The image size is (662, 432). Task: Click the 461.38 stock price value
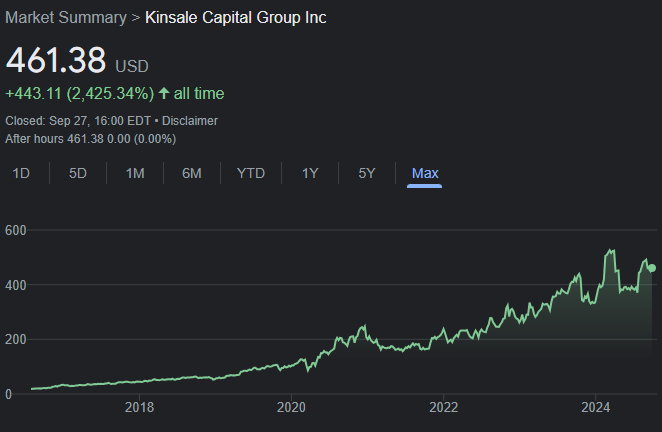56,60
